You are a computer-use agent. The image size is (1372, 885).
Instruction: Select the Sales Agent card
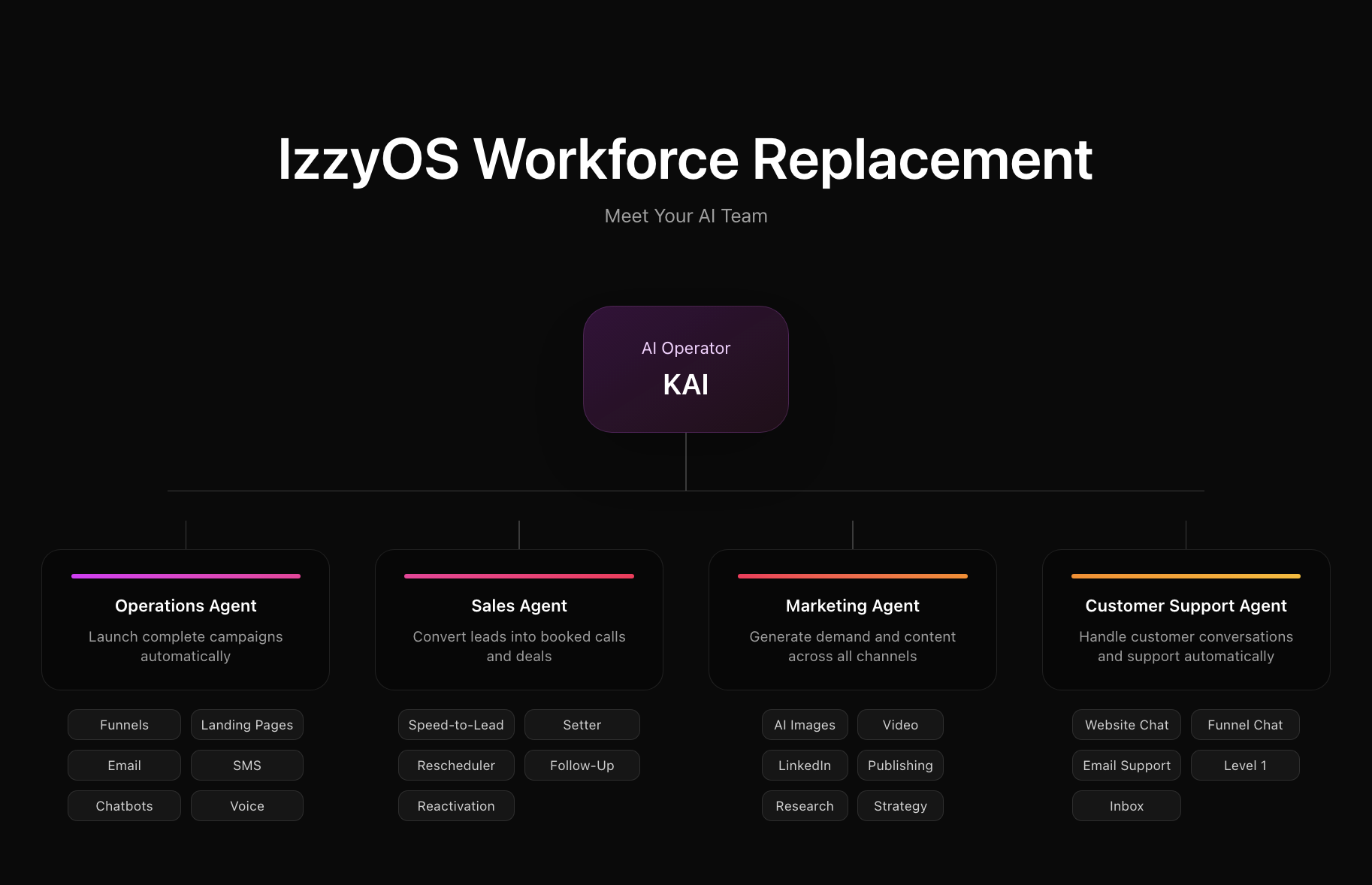coord(518,620)
